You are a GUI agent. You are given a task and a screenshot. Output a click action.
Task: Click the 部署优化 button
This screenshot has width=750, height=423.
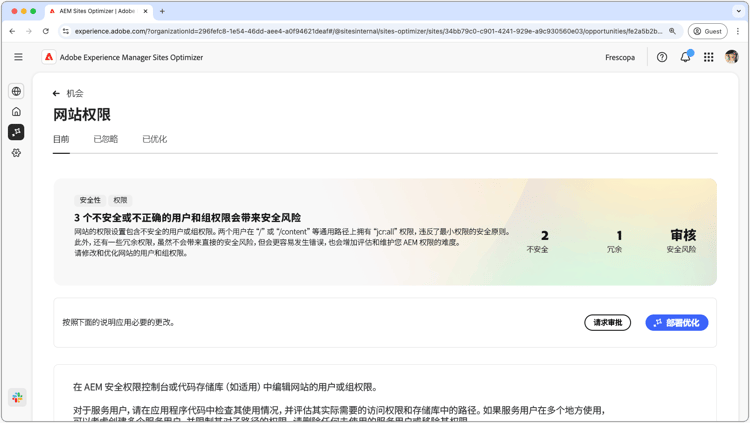tap(677, 323)
